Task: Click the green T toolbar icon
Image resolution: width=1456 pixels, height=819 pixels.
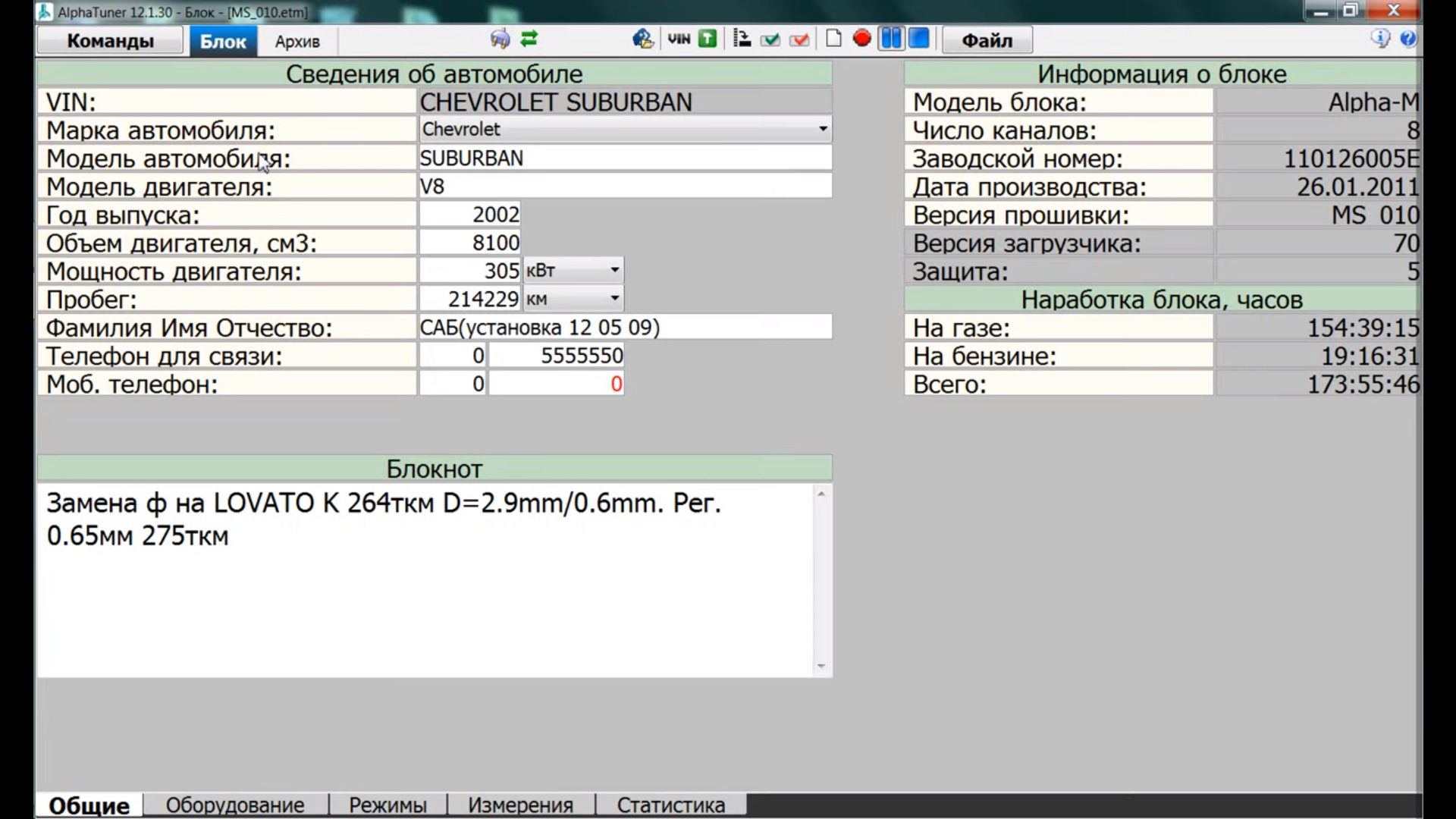Action: [708, 39]
